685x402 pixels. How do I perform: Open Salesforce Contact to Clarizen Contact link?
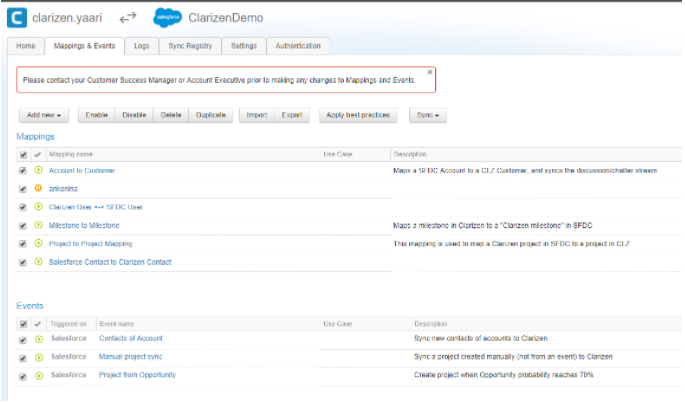point(110,262)
